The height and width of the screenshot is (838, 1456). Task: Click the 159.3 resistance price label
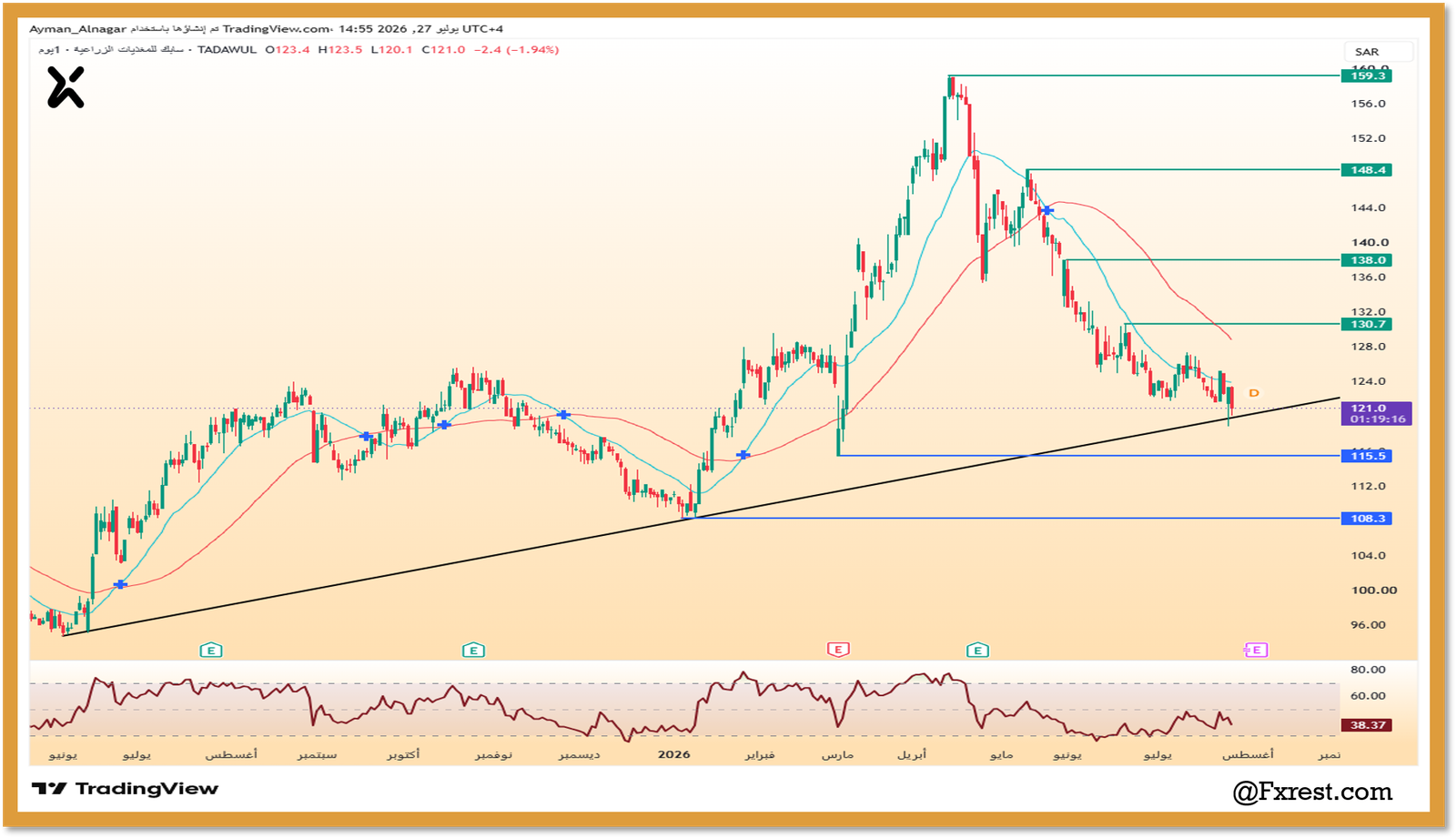[x=1367, y=76]
